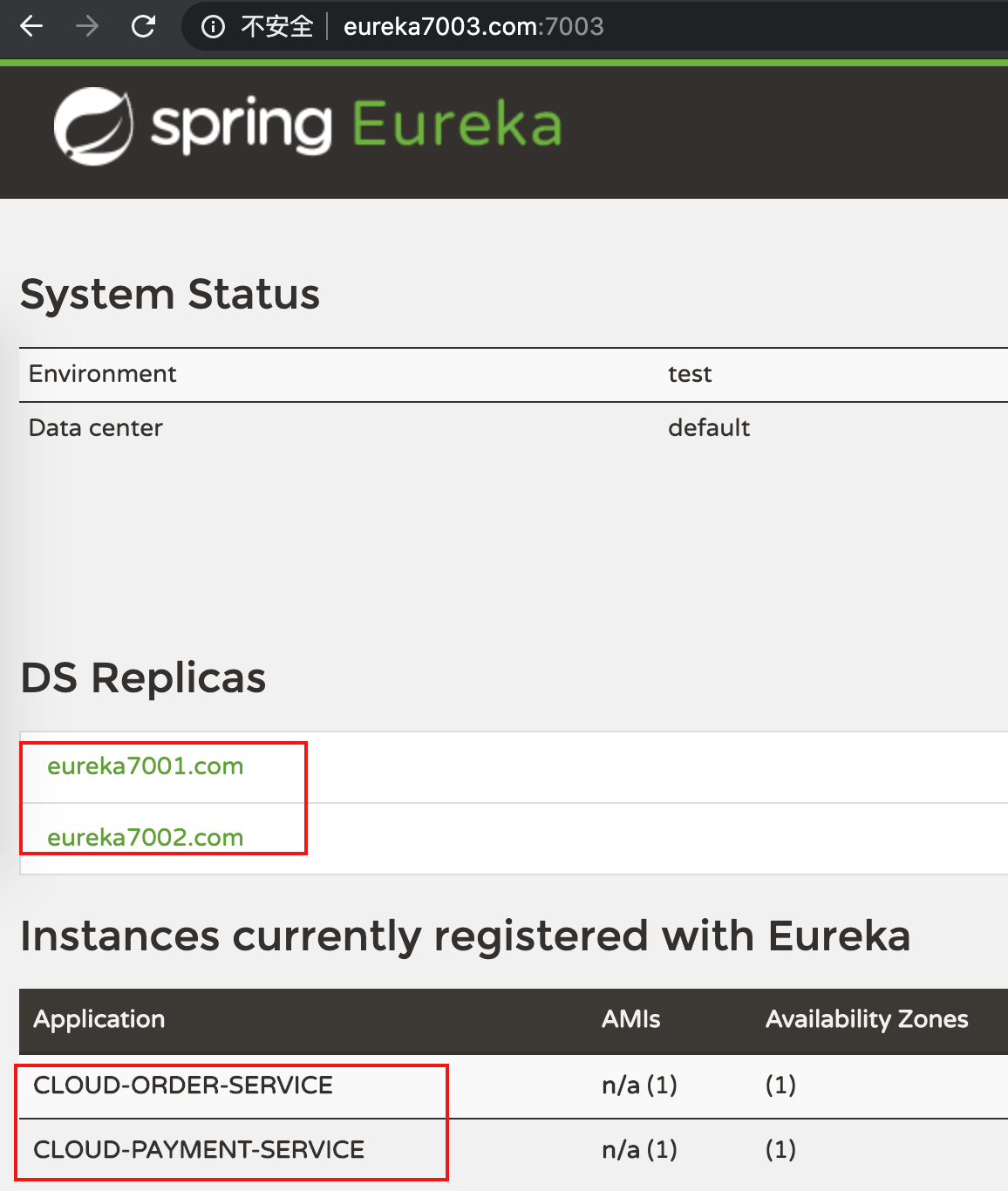
Task: Select the Data center label cell
Action: click(96, 428)
